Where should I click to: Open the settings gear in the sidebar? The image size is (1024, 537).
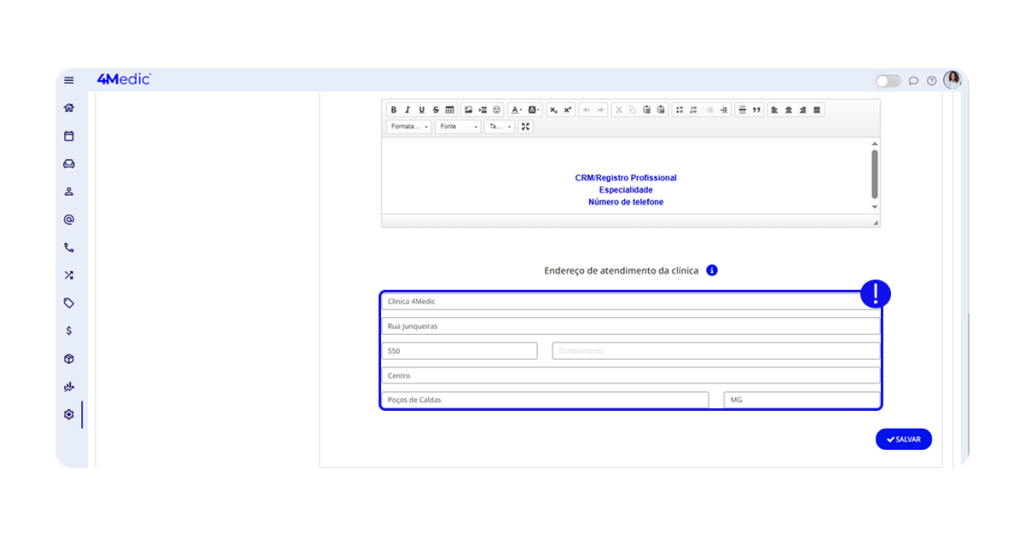(x=69, y=414)
